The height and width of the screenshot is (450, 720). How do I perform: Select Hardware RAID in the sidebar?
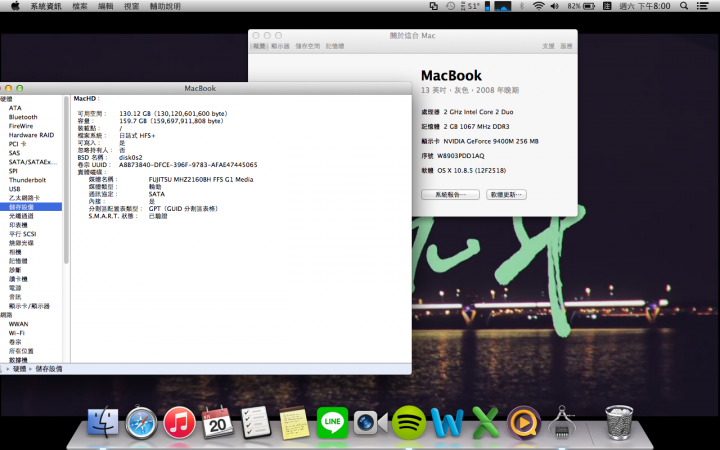31,135
